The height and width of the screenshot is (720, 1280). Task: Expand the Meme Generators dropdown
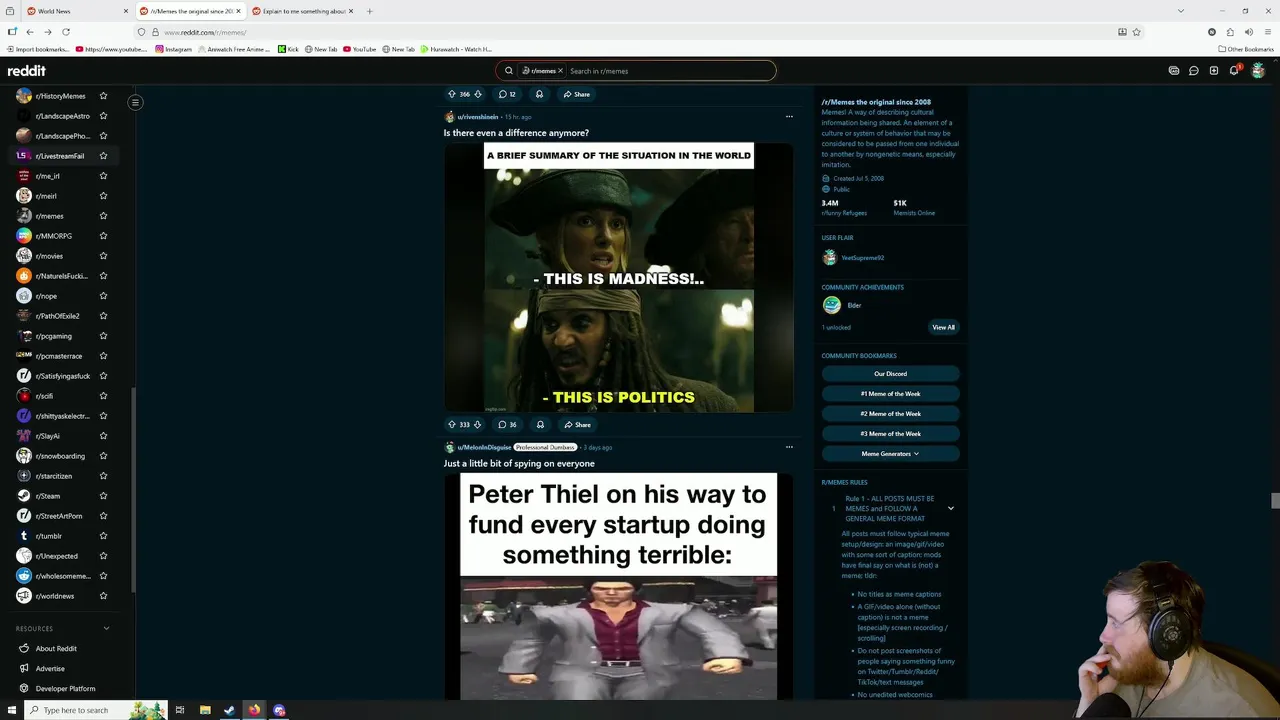[890, 454]
